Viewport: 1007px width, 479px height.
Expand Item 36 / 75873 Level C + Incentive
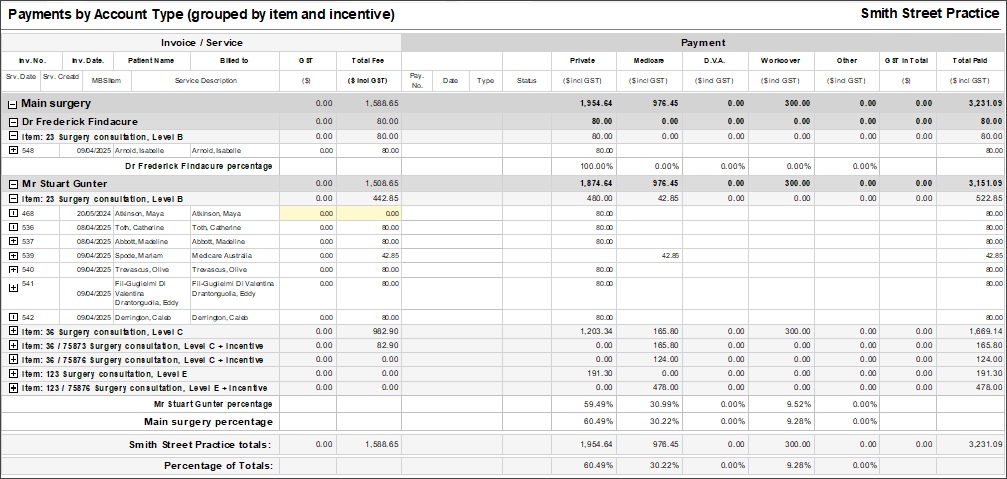click(x=12, y=345)
